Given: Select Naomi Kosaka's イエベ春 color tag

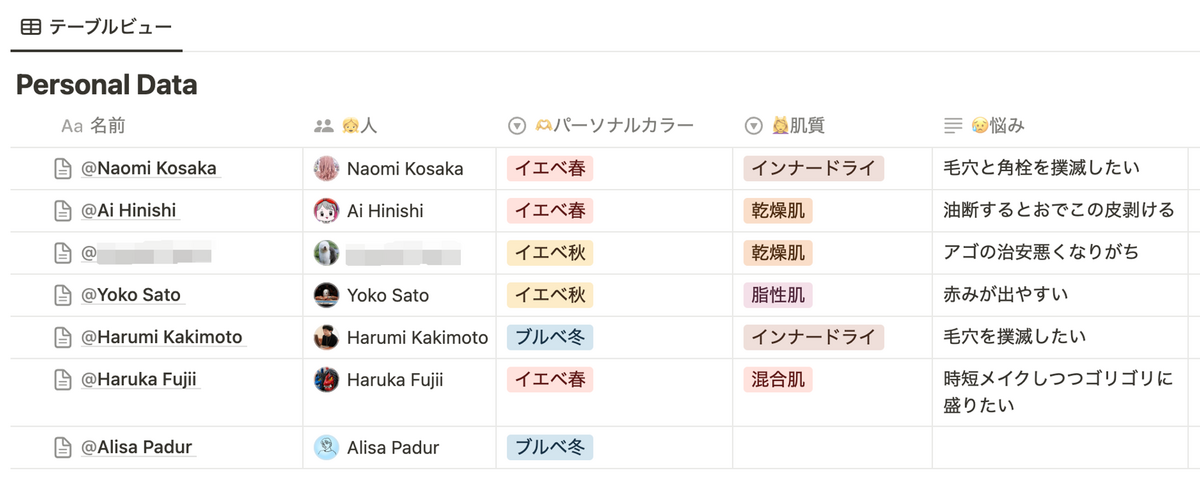Looking at the screenshot, I should pos(550,168).
